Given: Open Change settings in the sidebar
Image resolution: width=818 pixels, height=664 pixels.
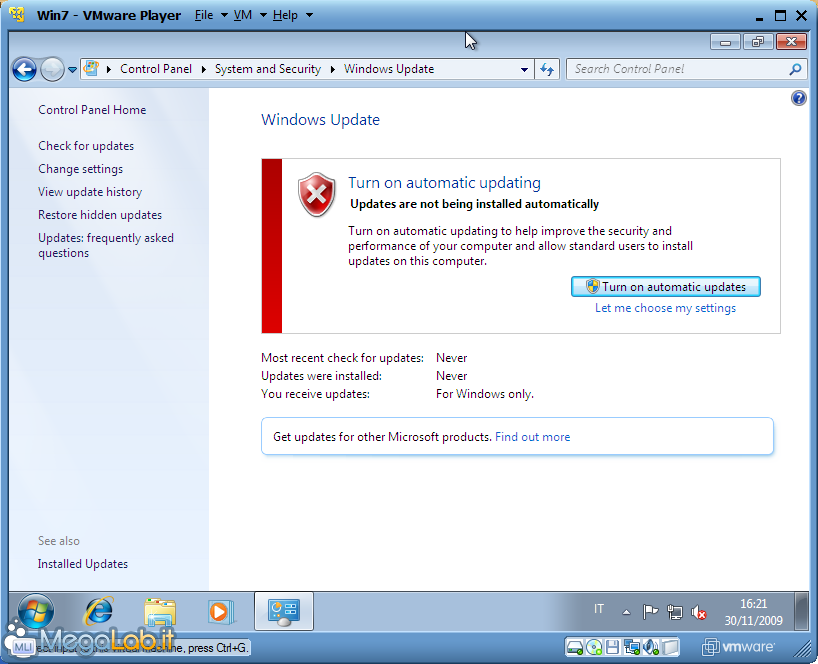Looking at the screenshot, I should pyautogui.click(x=80, y=169).
